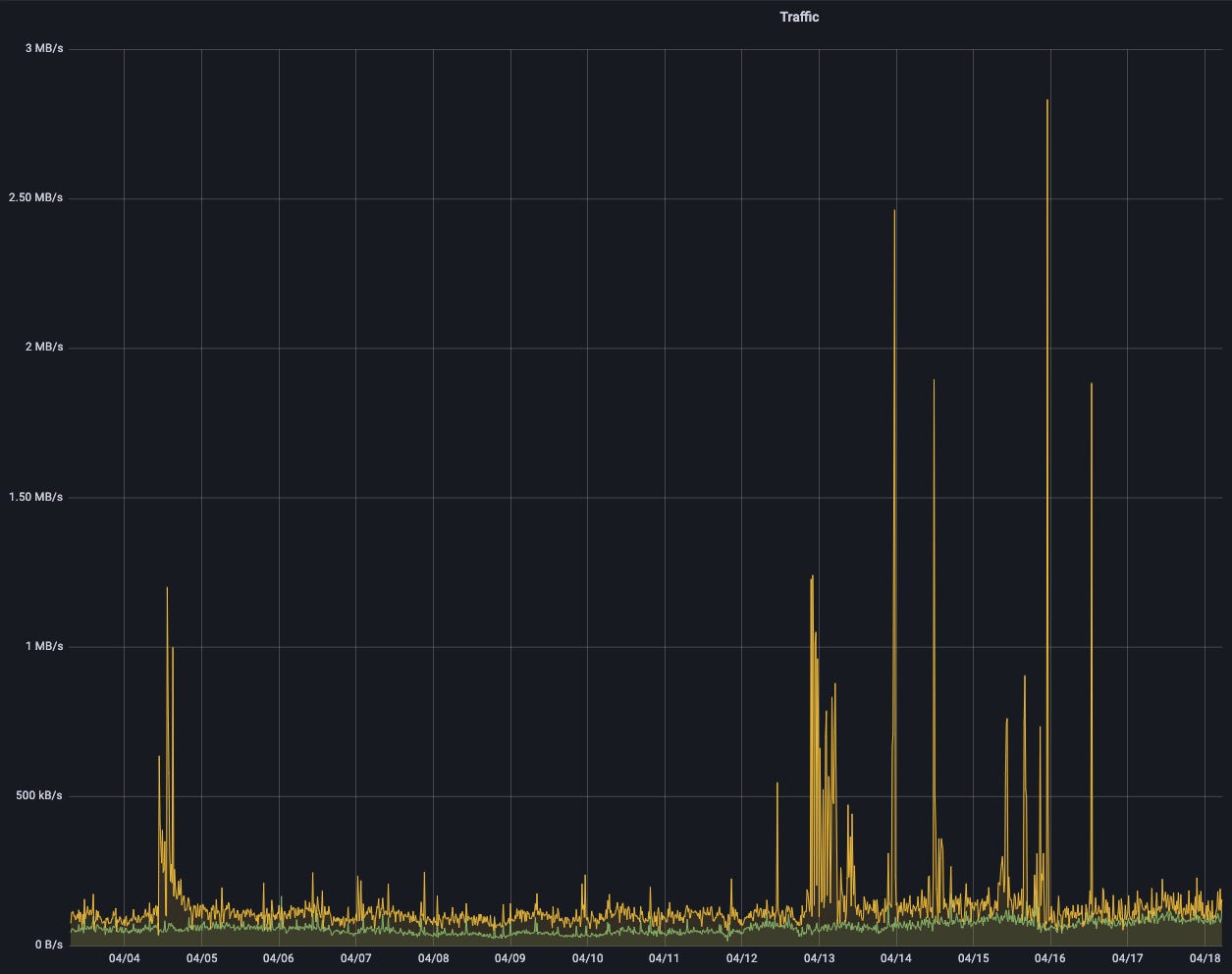Click the 1.50 MB/s y-axis label
The width and height of the screenshot is (1232, 974).
click(34, 497)
